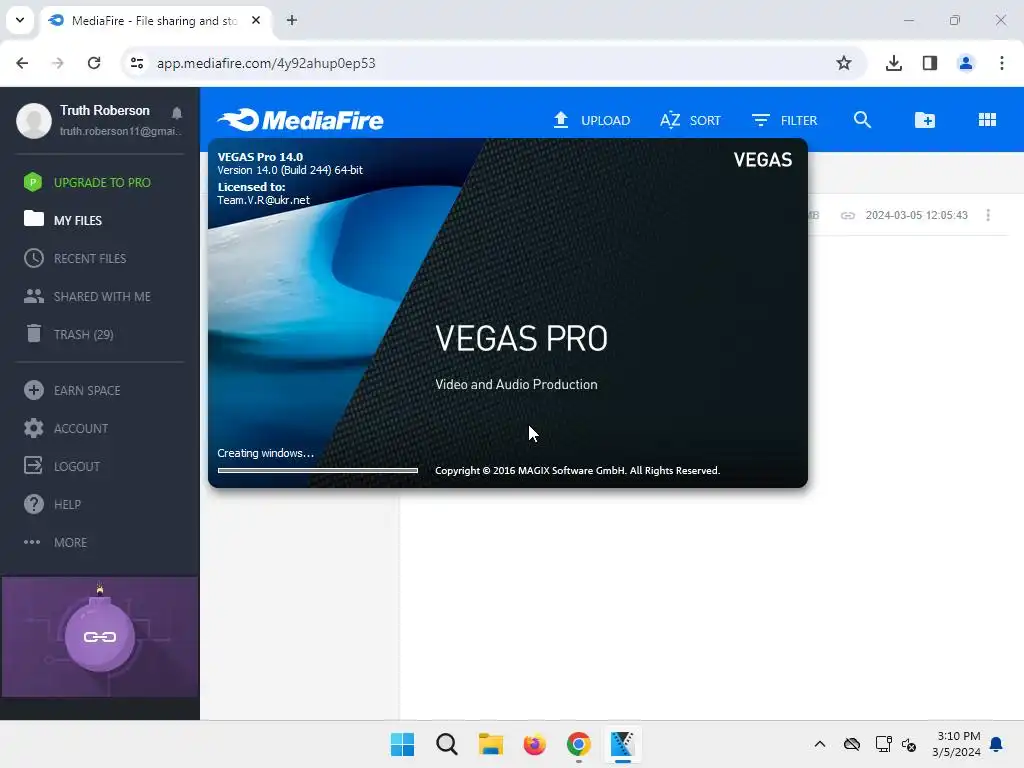
Task: Open Windows notification bell
Action: pyautogui.click(x=997, y=744)
